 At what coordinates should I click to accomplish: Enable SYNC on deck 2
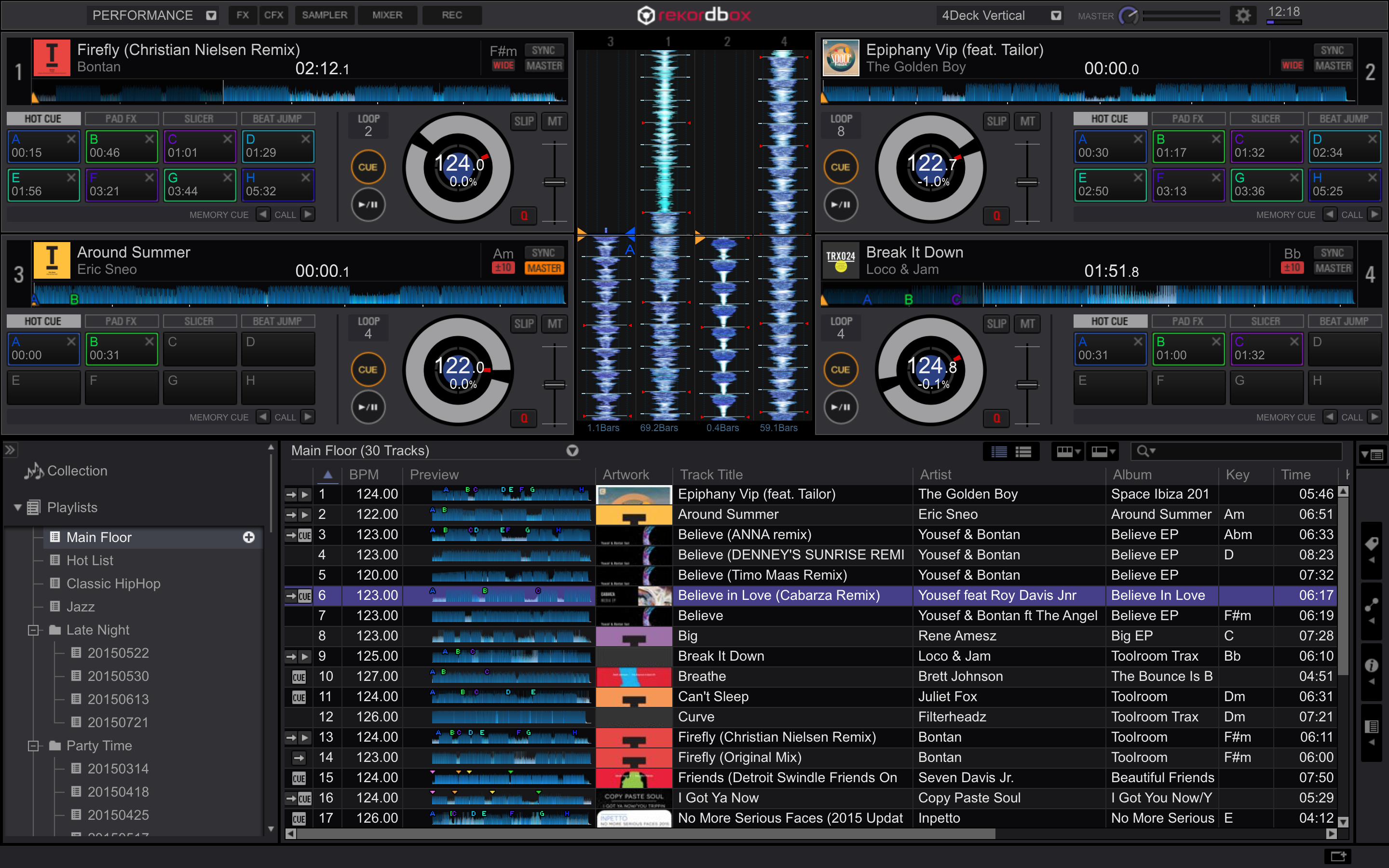pos(1333,51)
